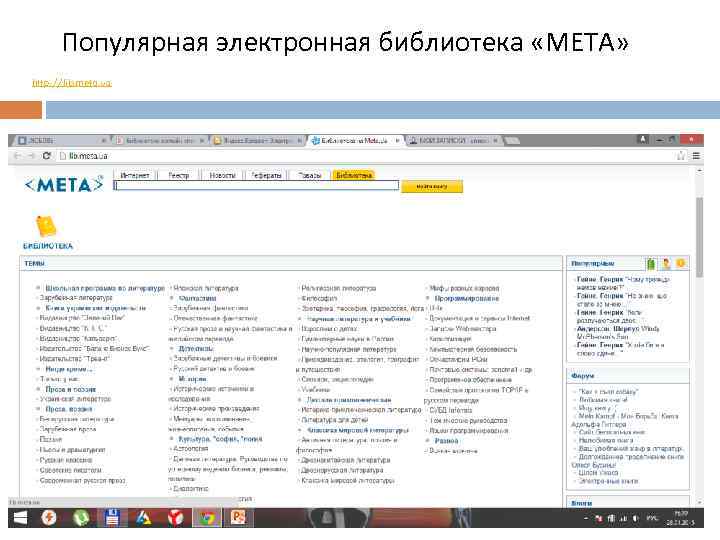Show hidden tray icons arrow
This screenshot has height=540, width=720.
(x=586, y=518)
